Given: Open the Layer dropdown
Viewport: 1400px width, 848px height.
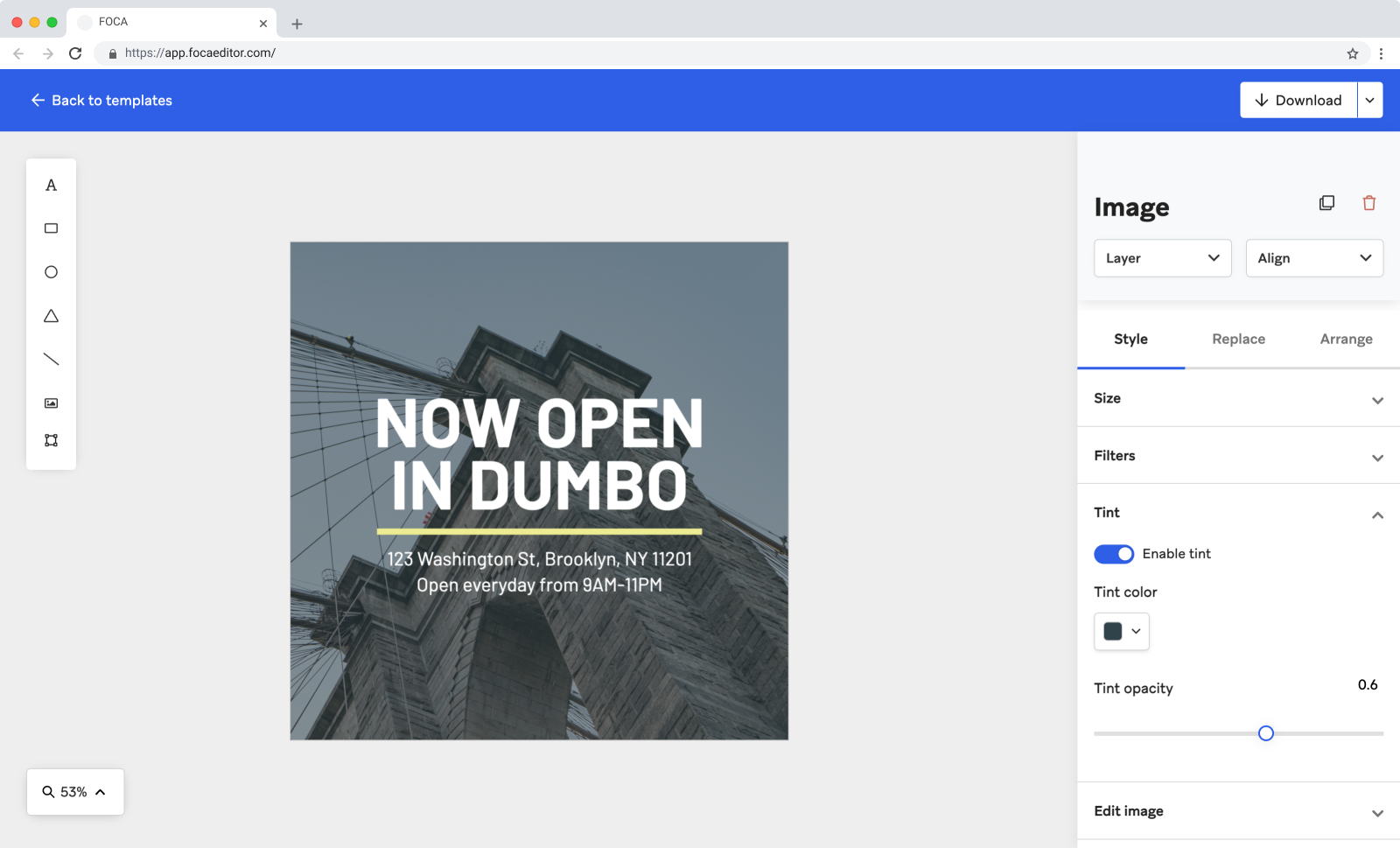Looking at the screenshot, I should pos(1162,258).
